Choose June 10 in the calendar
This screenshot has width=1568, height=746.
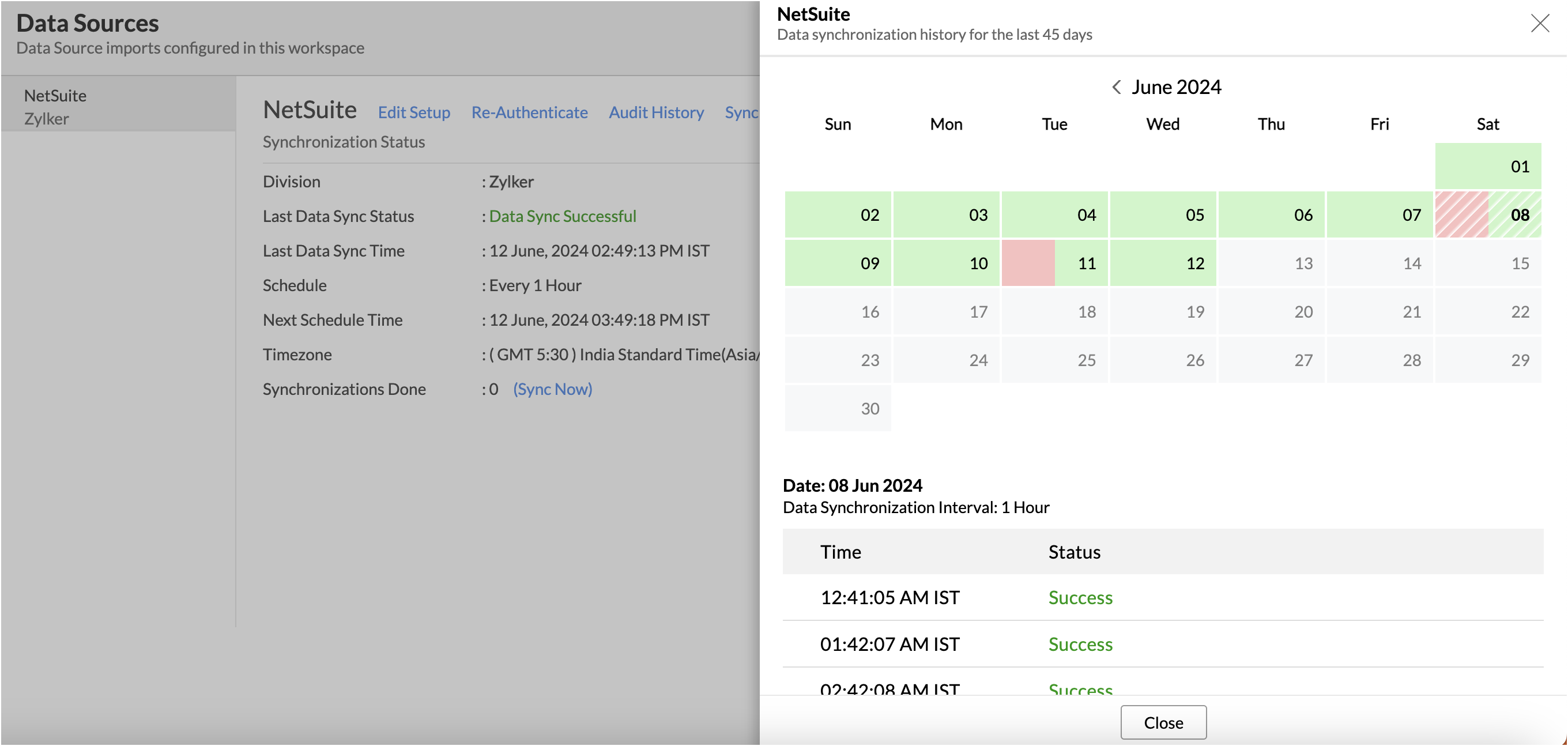click(x=946, y=263)
